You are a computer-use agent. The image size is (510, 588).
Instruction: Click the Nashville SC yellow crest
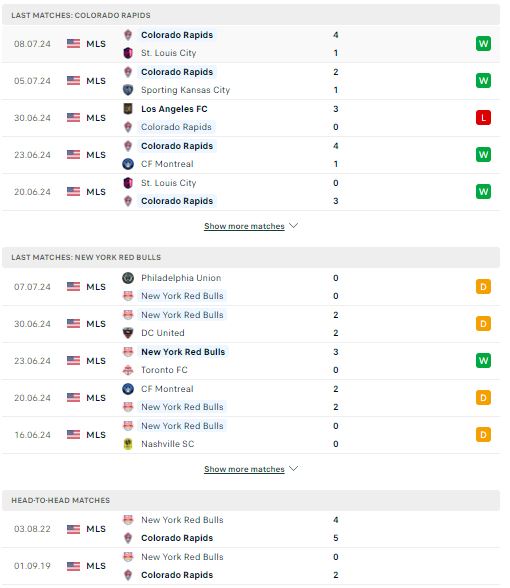pos(128,444)
